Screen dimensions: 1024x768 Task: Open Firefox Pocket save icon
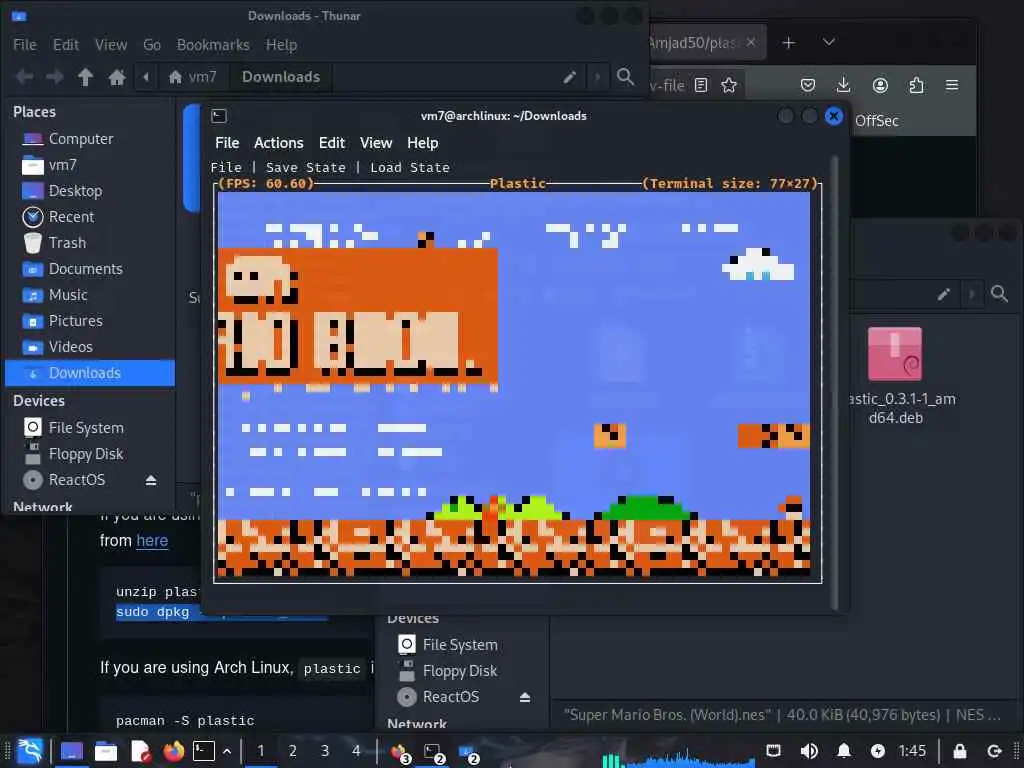(x=808, y=86)
